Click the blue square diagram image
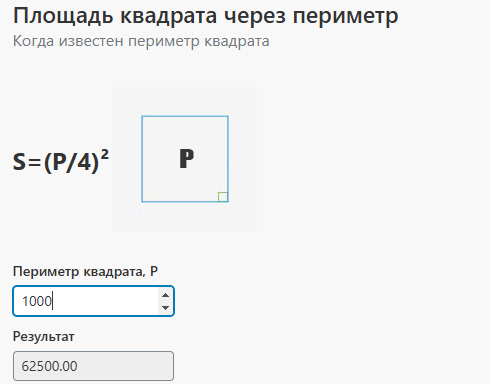The width and height of the screenshot is (490, 384). pyautogui.click(x=185, y=159)
